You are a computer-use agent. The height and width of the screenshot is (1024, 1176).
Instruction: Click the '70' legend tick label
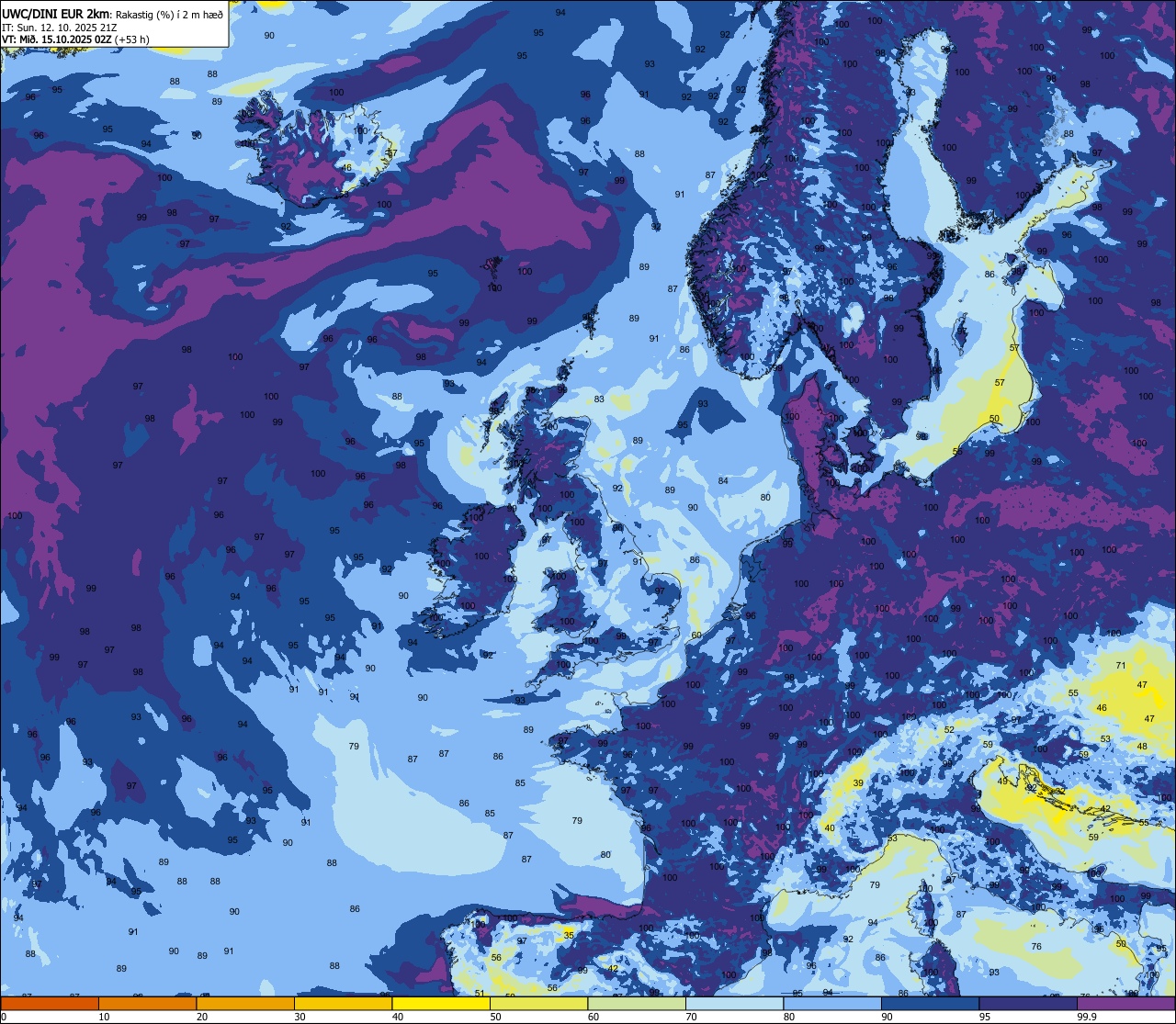[x=691, y=1017]
